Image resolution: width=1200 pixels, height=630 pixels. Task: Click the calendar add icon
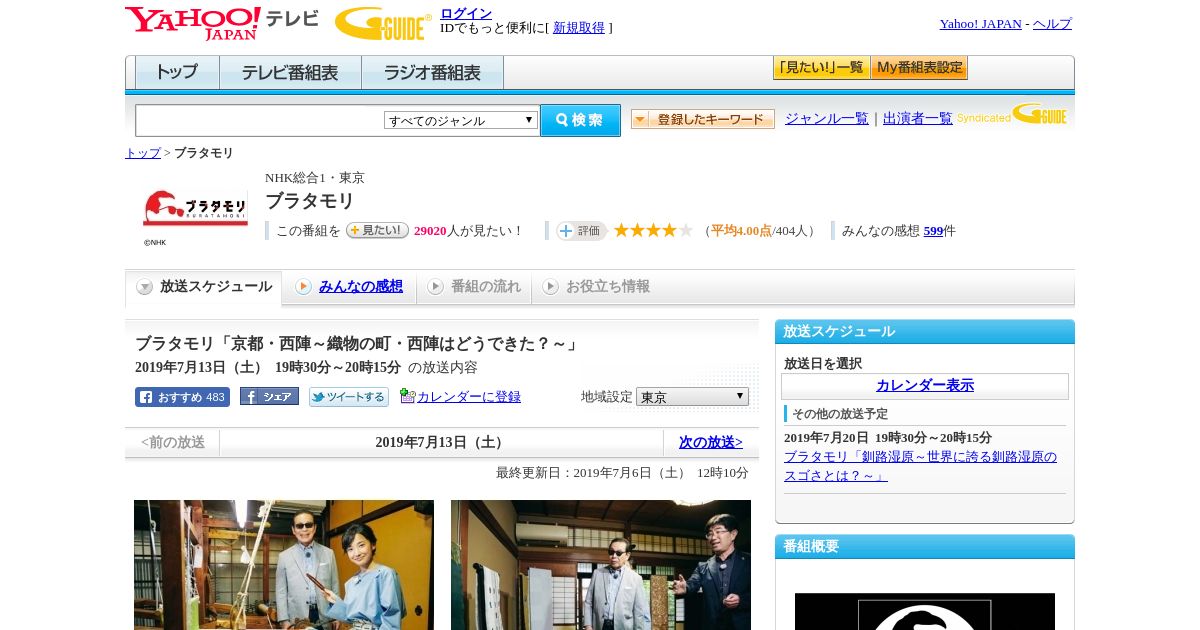[407, 396]
